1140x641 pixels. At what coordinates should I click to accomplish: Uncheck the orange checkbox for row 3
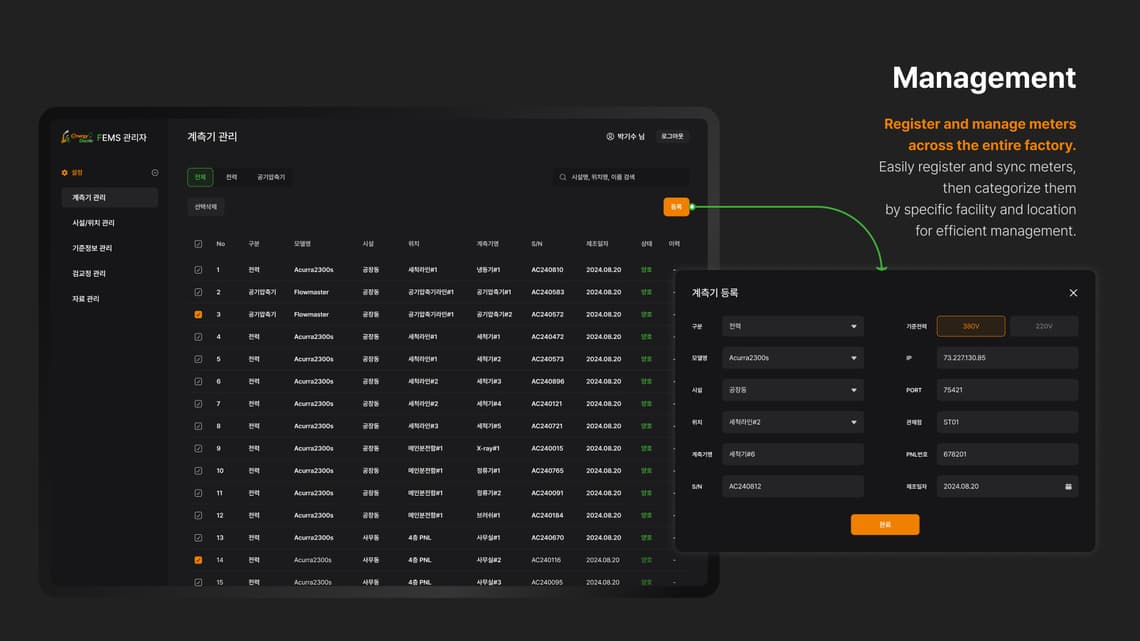[198, 315]
